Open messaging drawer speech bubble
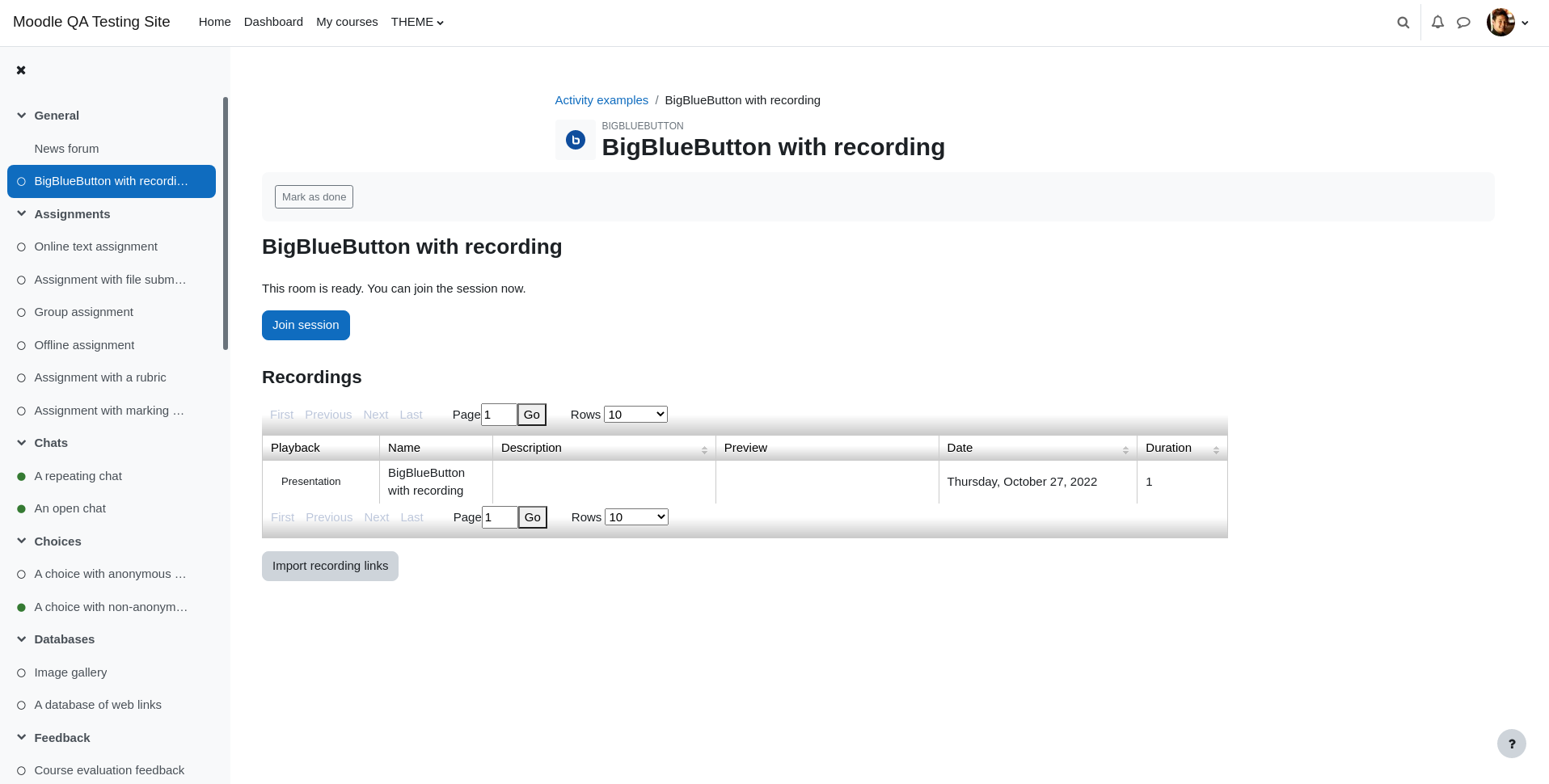This screenshot has width=1549, height=784. pos(1463,23)
